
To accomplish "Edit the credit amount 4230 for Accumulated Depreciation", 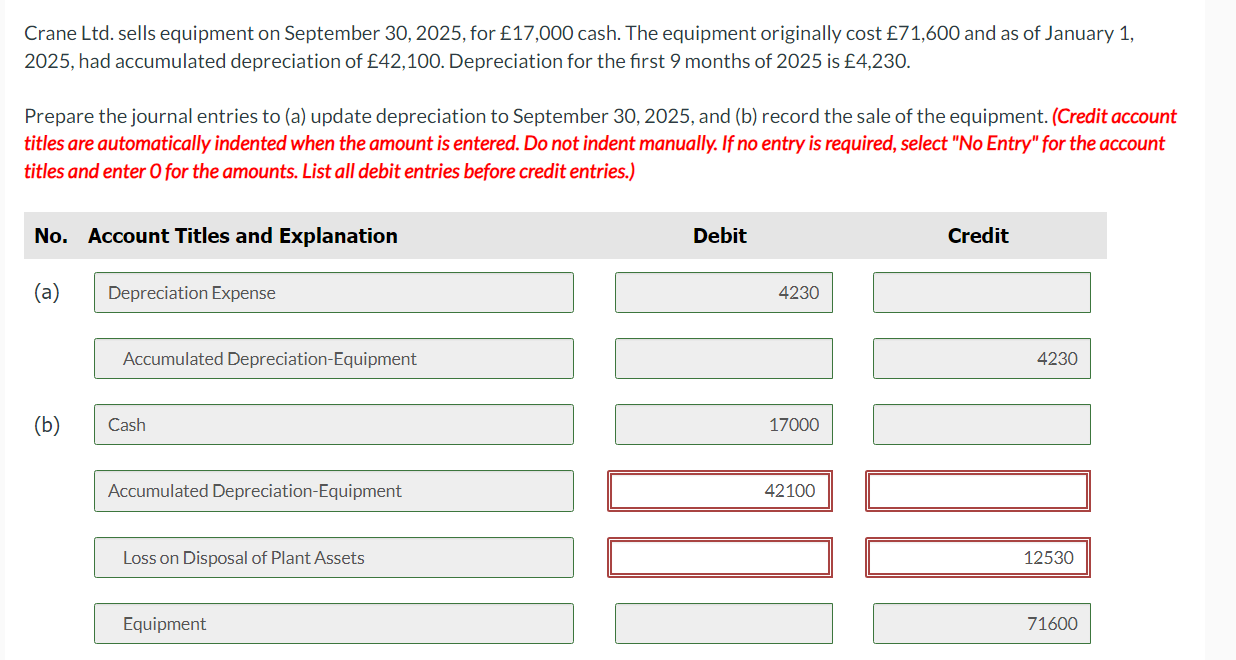I will click(982, 359).
